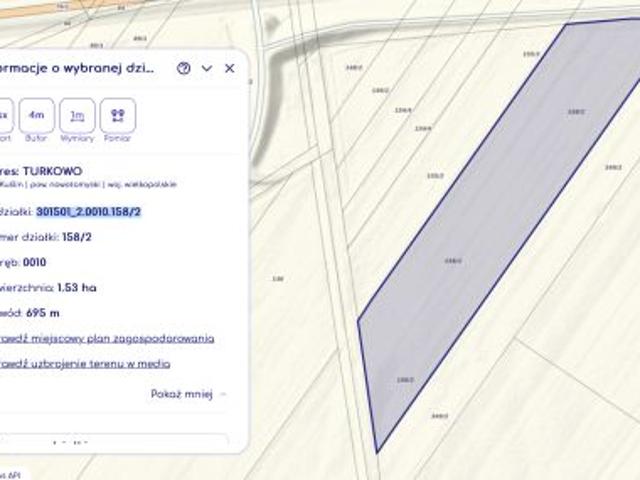Click the area value 1.53 ha
This screenshot has width=640, height=480.
75,287
